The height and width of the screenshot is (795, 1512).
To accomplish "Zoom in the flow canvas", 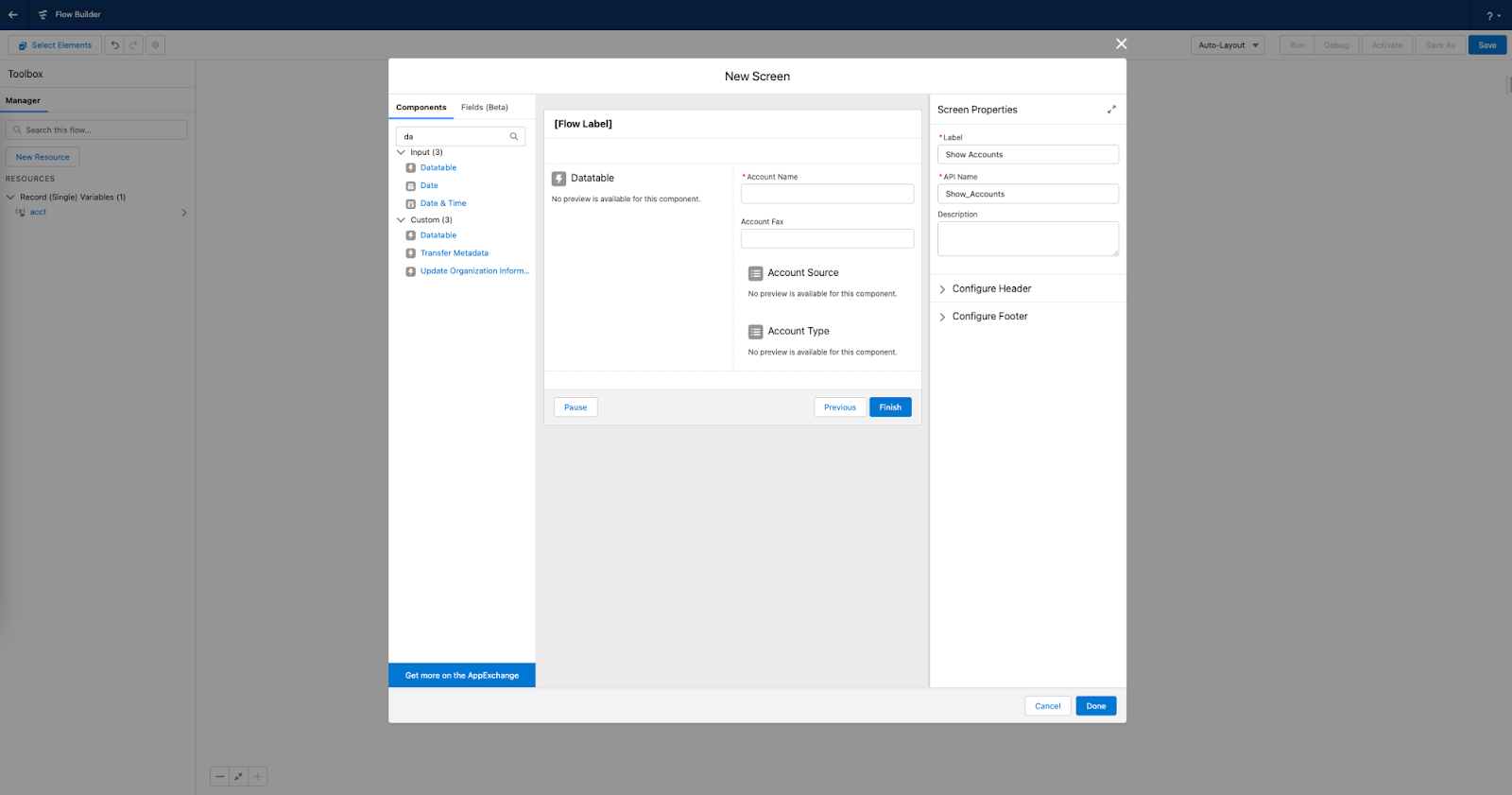I will pyautogui.click(x=257, y=777).
